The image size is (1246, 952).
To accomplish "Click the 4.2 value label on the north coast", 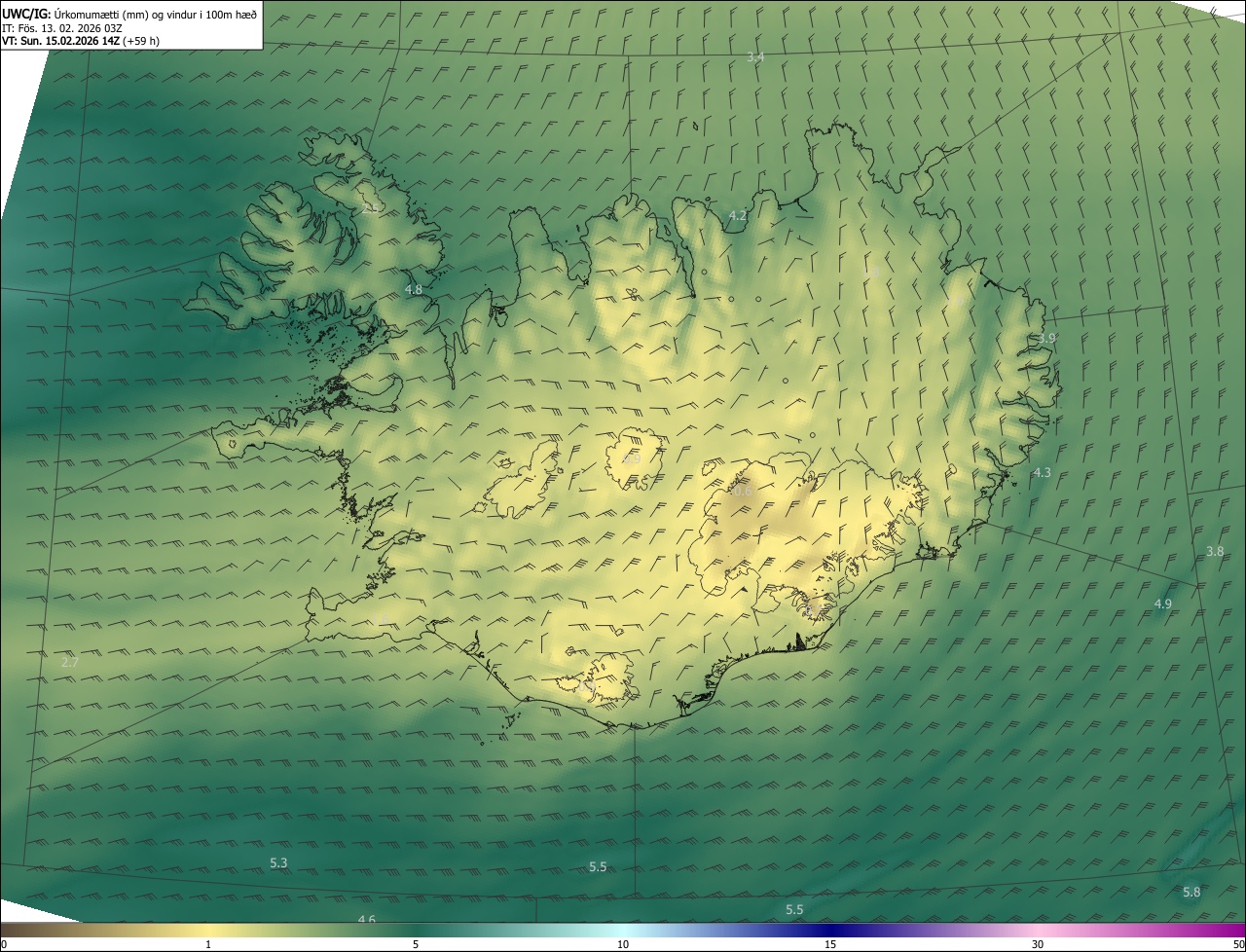I will pos(738,216).
